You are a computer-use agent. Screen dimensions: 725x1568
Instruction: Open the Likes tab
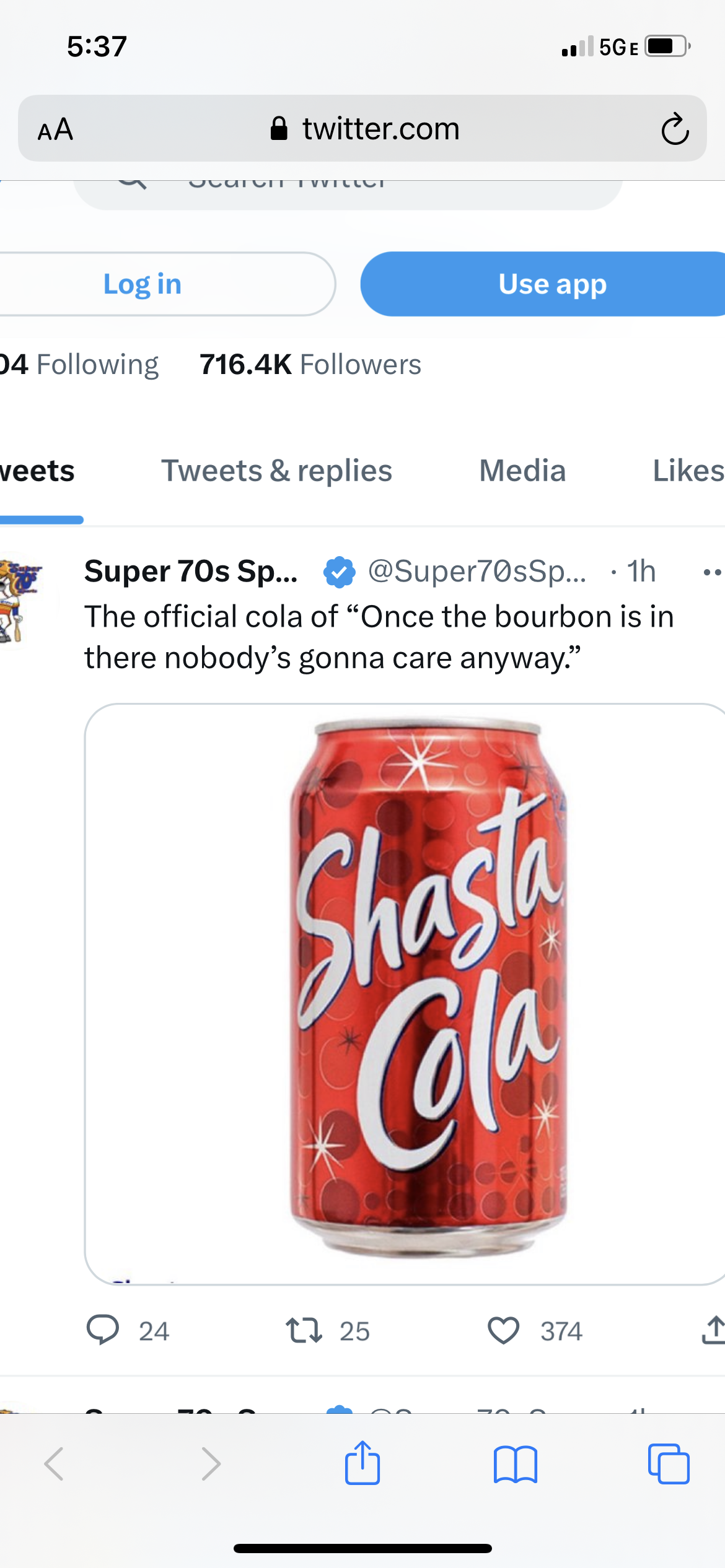coord(688,471)
